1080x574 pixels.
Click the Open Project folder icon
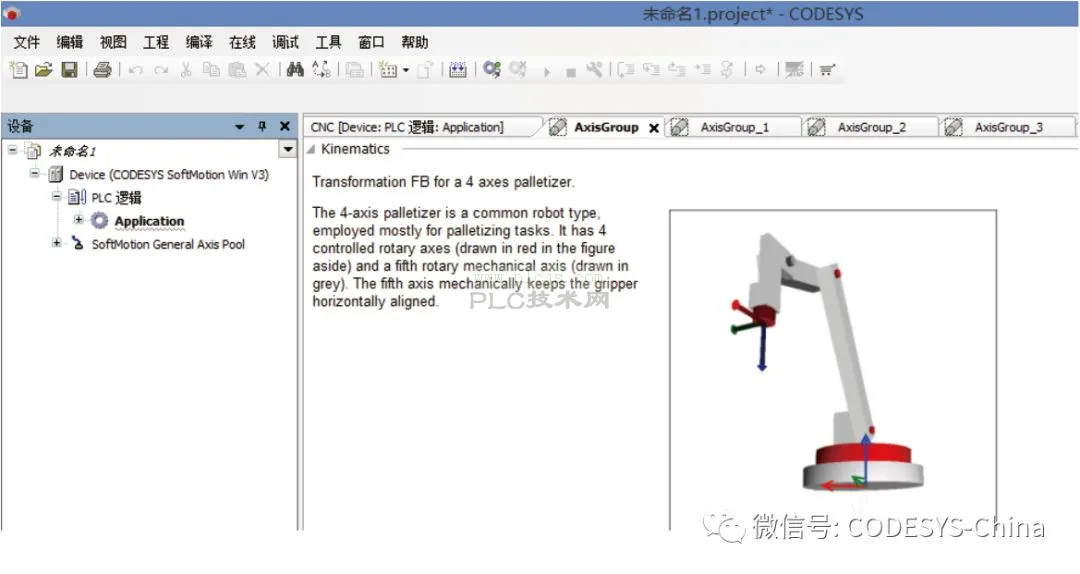click(x=43, y=70)
